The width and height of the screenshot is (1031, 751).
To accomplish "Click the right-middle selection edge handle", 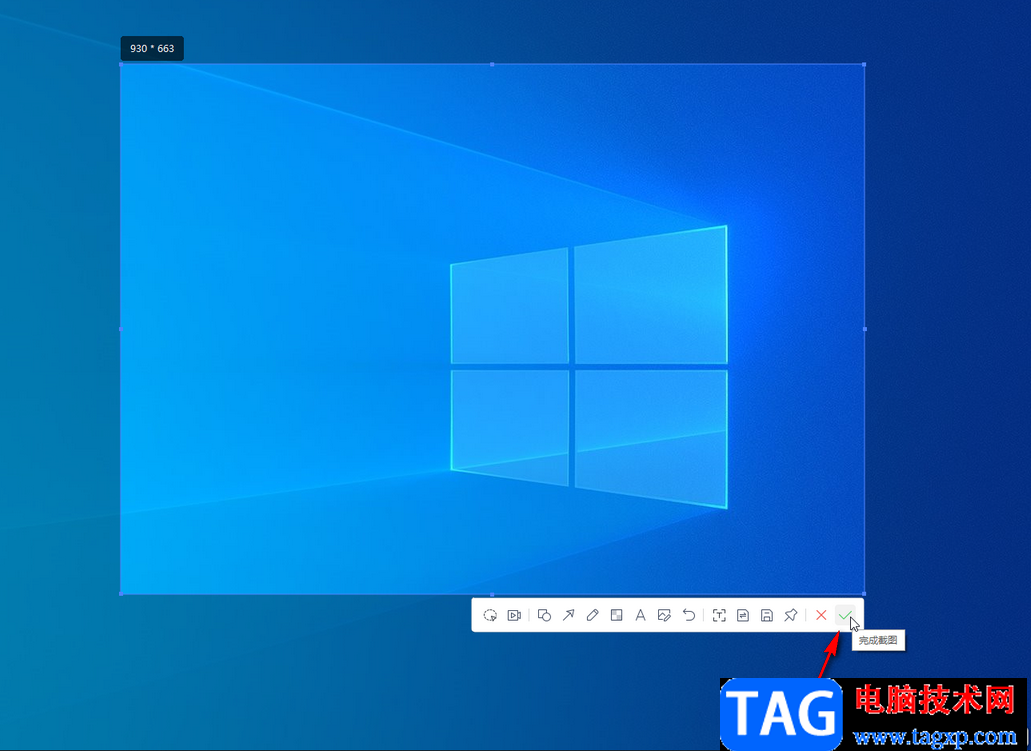I will point(865,329).
